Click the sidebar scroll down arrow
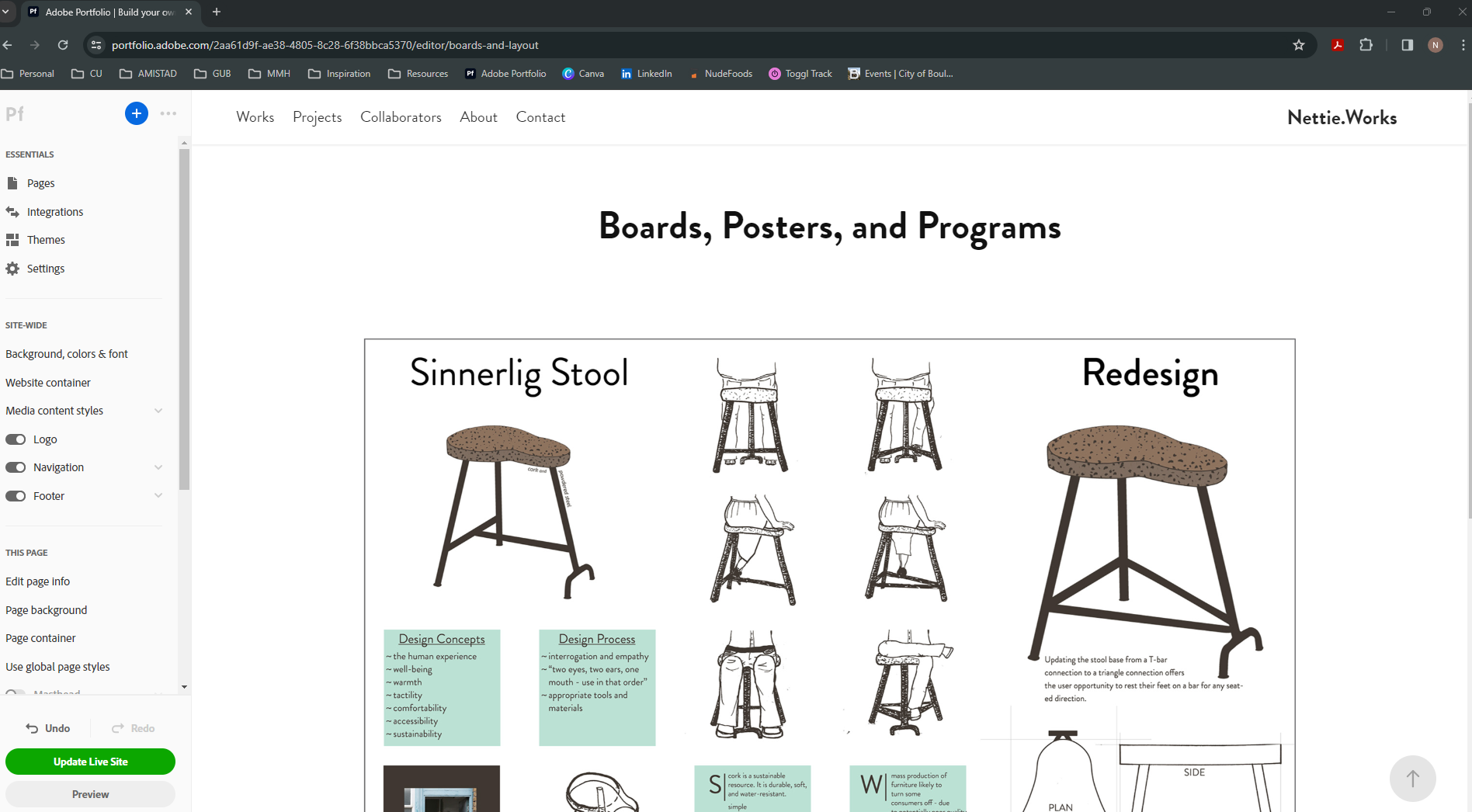The width and height of the screenshot is (1472, 812). 184,686
